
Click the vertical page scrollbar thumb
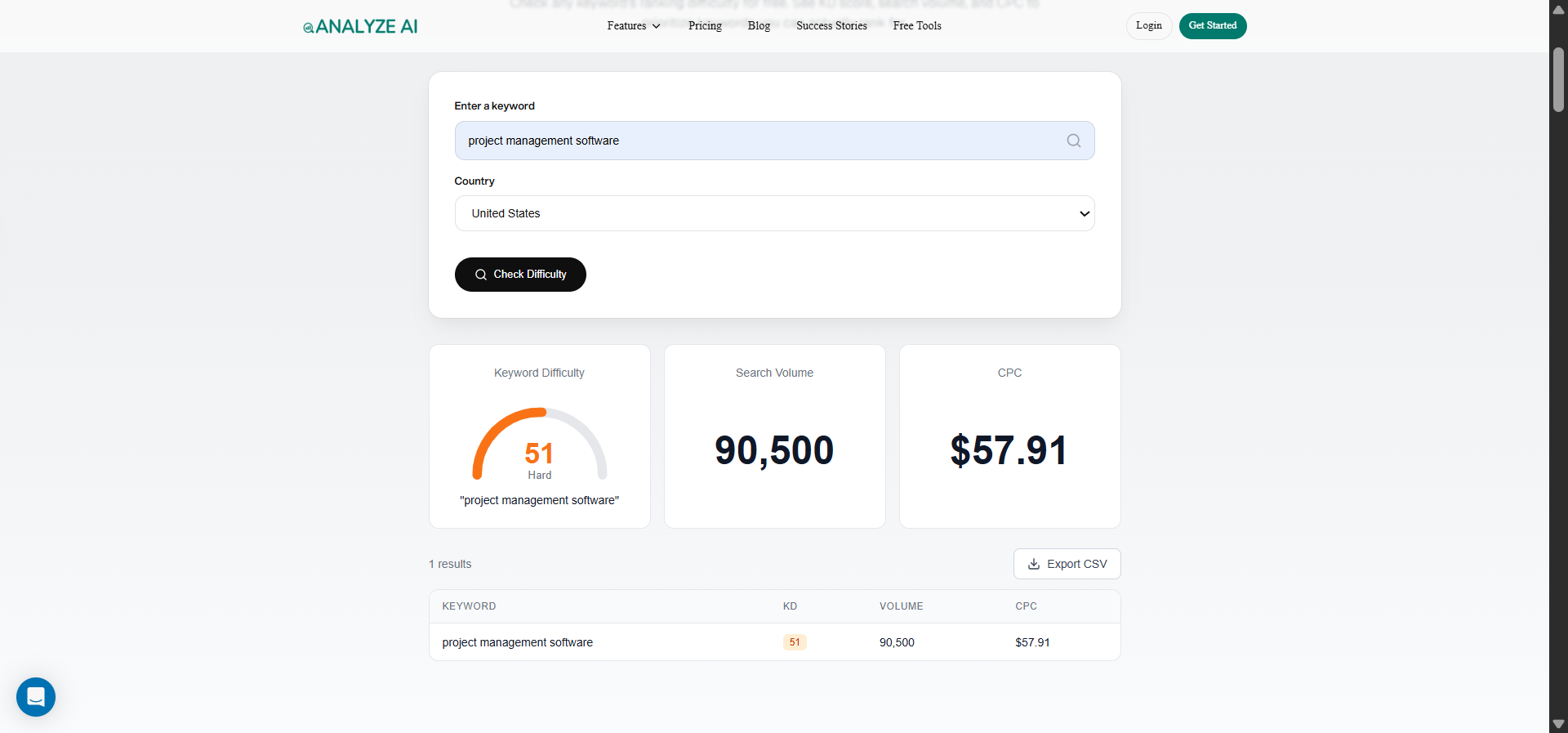(1558, 79)
